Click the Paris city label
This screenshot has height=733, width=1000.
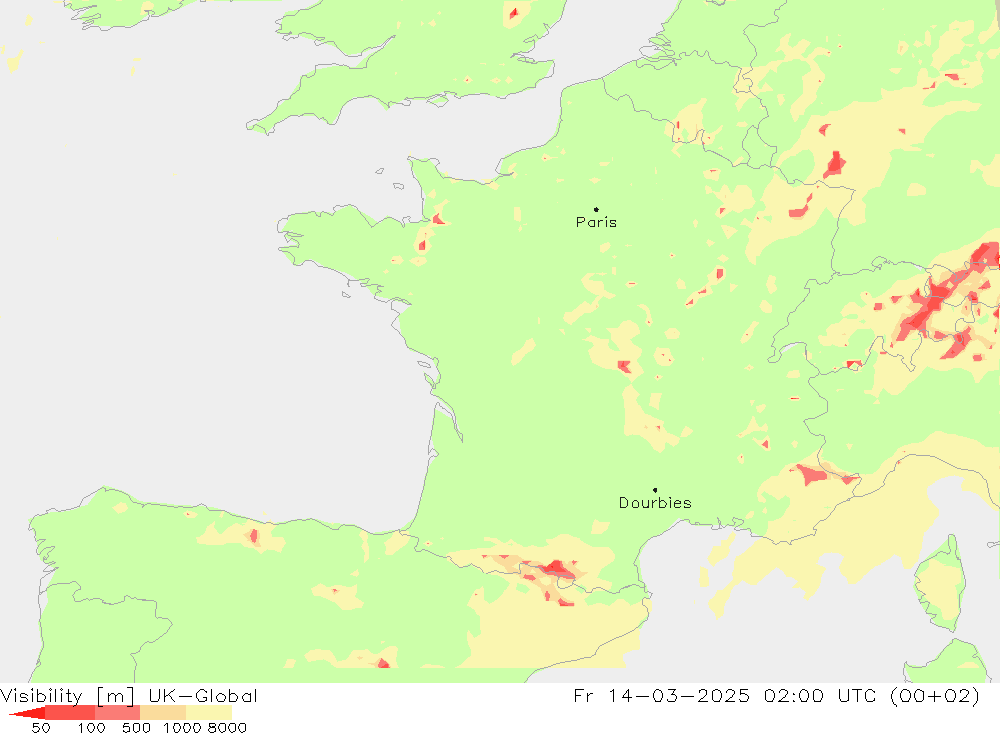[x=596, y=222]
